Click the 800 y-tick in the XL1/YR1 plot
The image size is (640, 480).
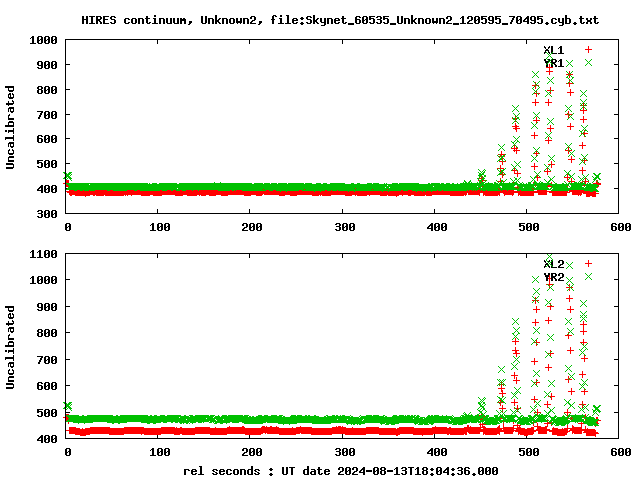point(47,90)
